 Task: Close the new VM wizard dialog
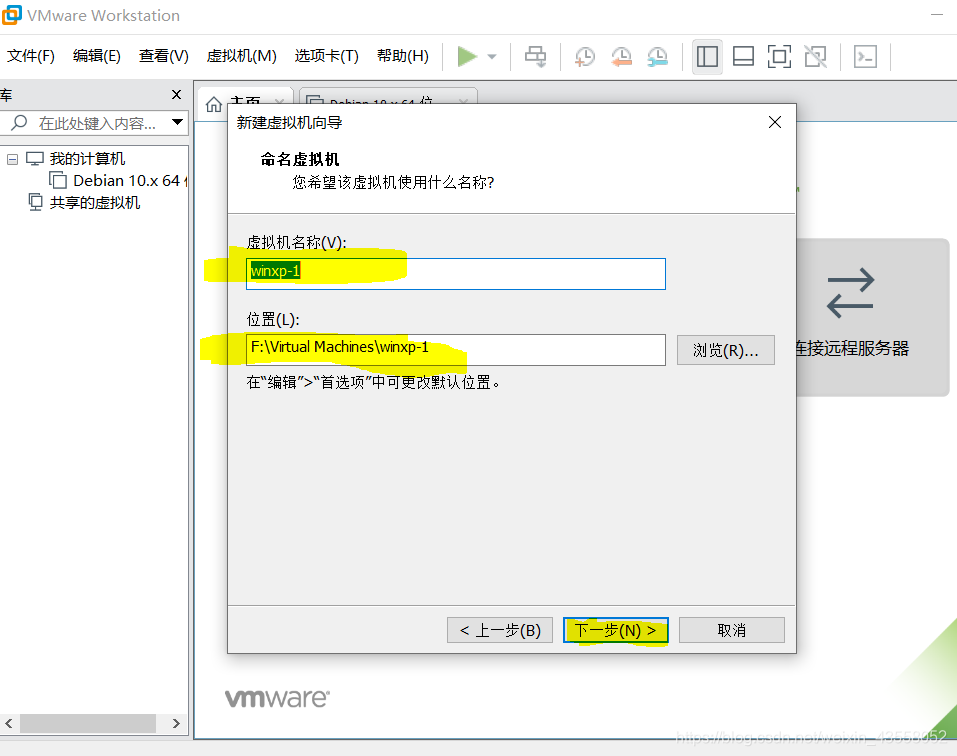click(x=775, y=122)
